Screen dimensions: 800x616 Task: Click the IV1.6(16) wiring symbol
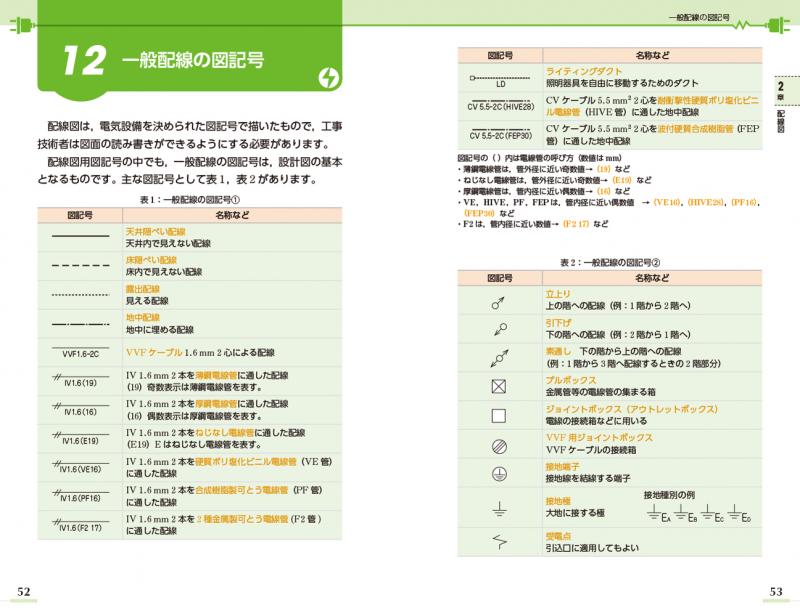81,409
